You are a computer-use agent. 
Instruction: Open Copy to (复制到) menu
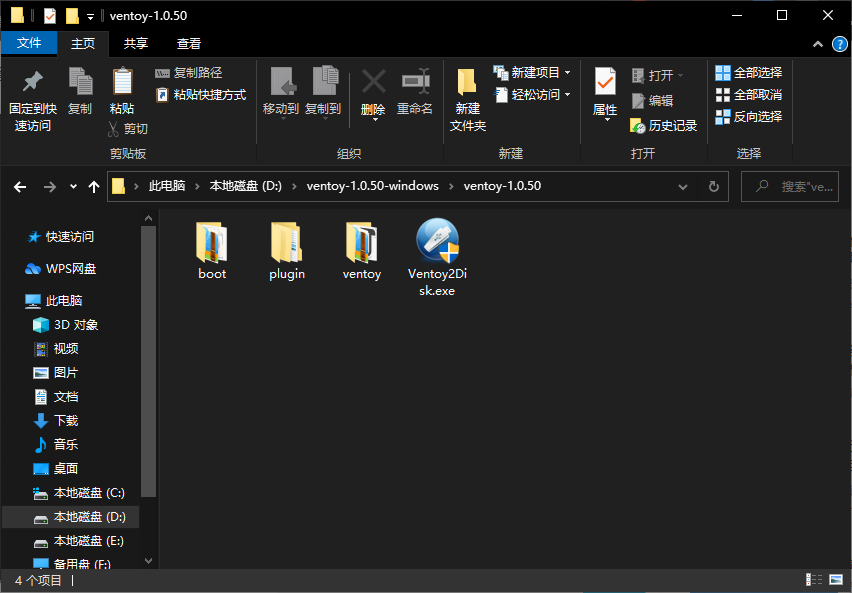323,92
